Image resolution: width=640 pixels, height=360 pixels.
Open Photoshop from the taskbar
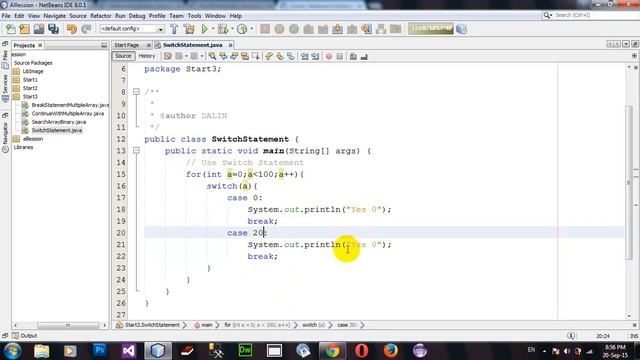pyautogui.click(x=99, y=350)
